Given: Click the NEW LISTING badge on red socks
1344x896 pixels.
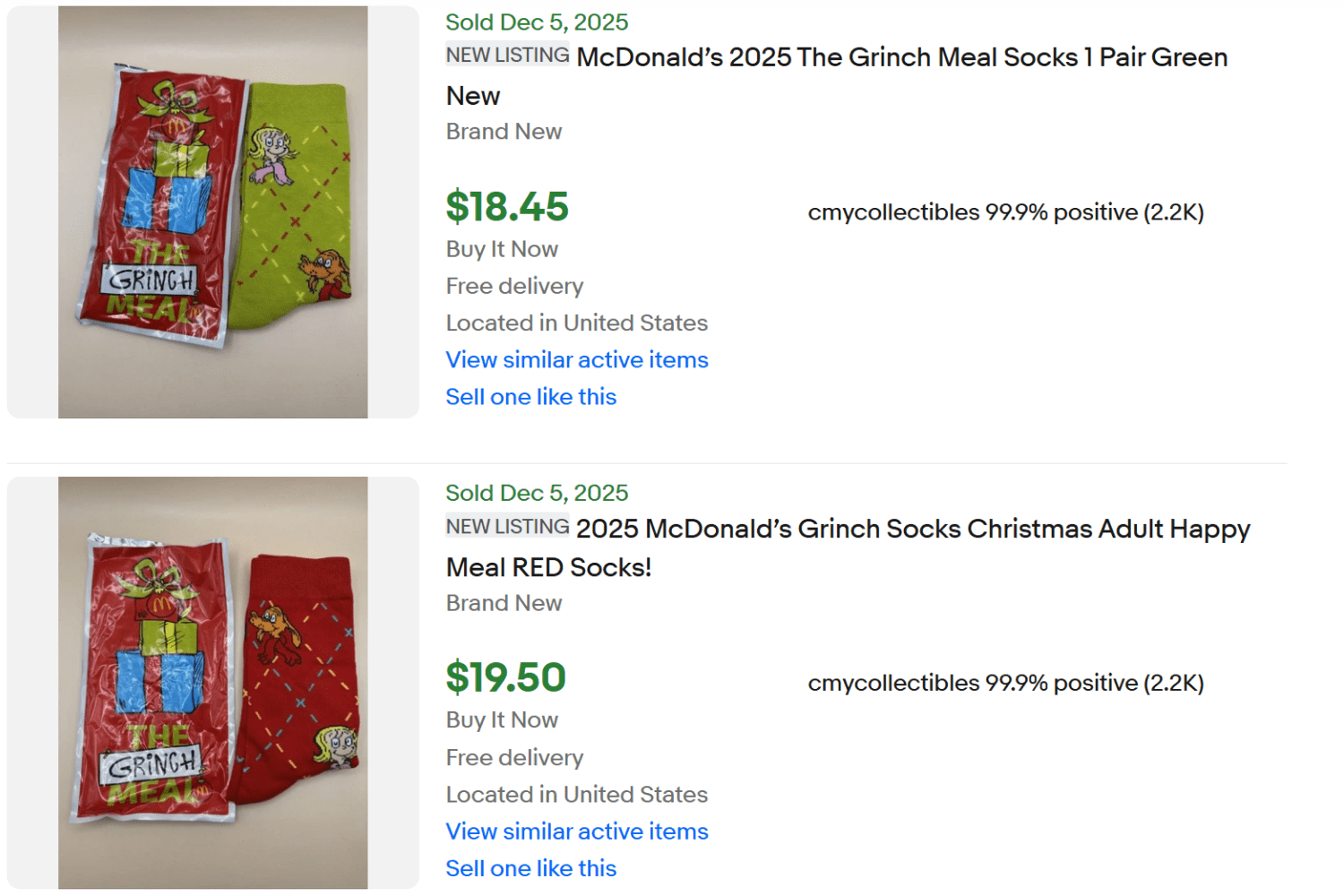Looking at the screenshot, I should tap(507, 526).
